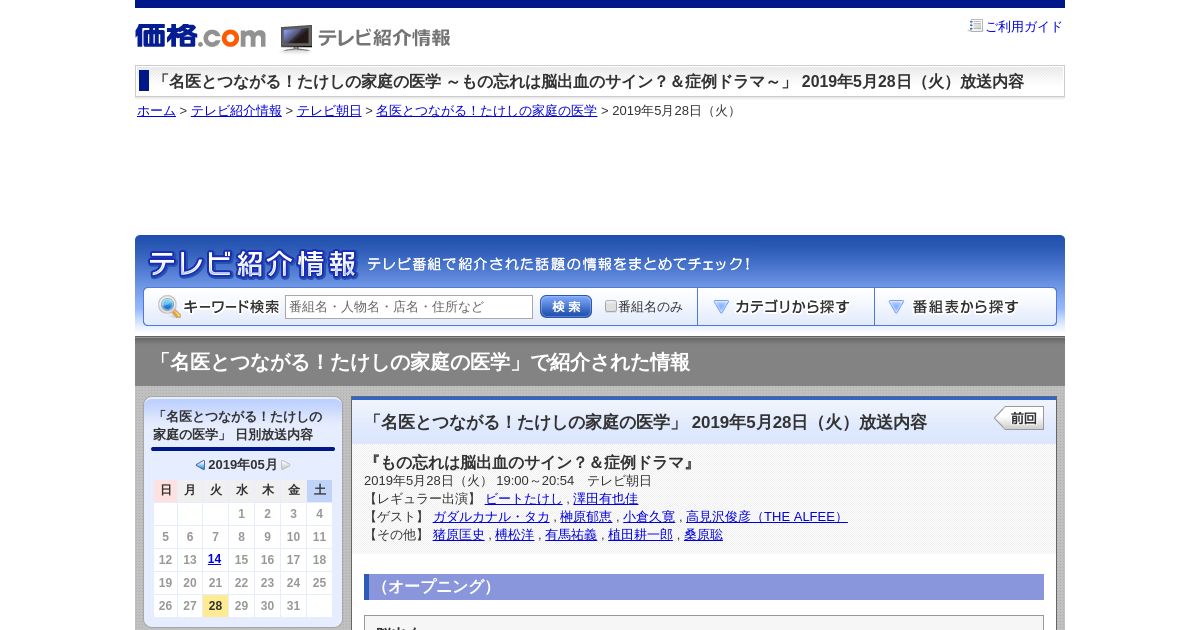Open 高見沢俊彦（THE ALFEE） guest link
Screen dimensions: 1200x630
coord(766,517)
